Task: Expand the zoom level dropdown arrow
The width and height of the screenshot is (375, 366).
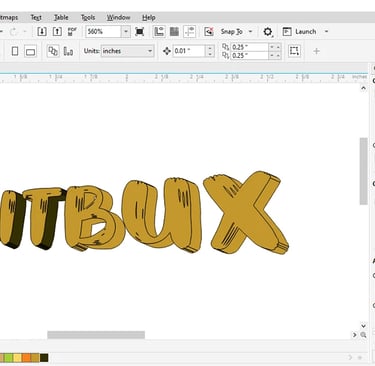Action: click(x=126, y=32)
